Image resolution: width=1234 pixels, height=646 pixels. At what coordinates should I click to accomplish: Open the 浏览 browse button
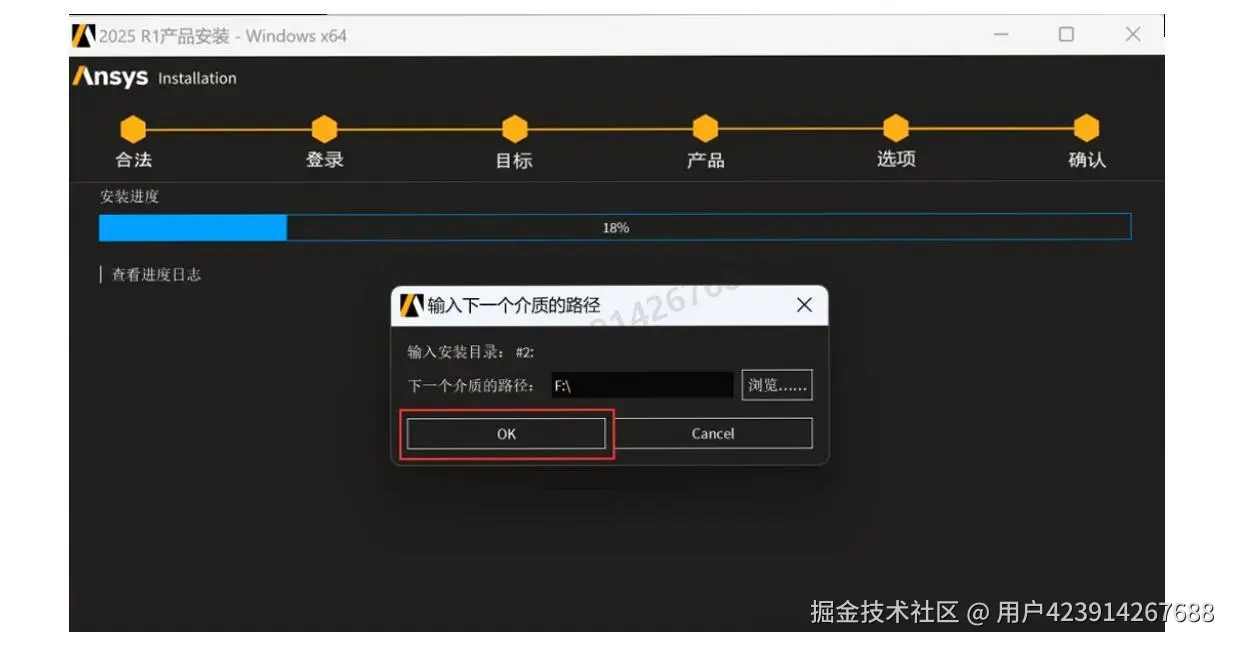[777, 384]
